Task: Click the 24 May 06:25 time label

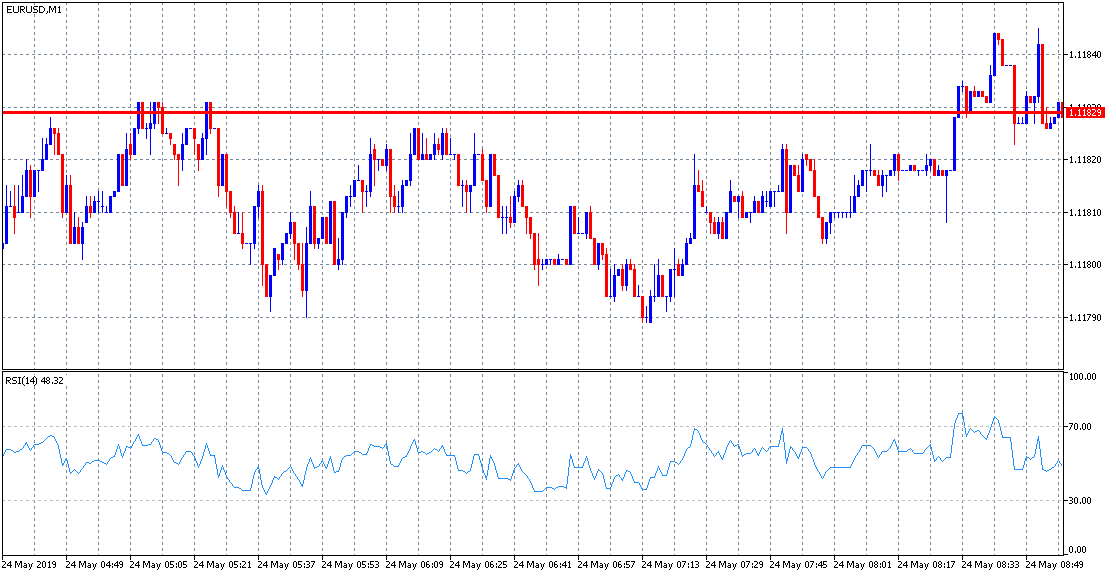Action: pos(480,565)
